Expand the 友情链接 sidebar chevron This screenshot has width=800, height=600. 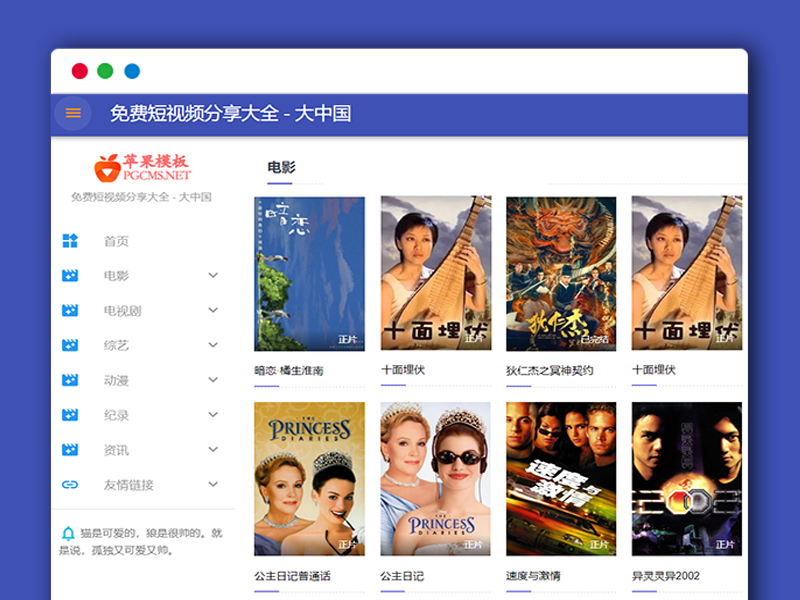(x=213, y=484)
